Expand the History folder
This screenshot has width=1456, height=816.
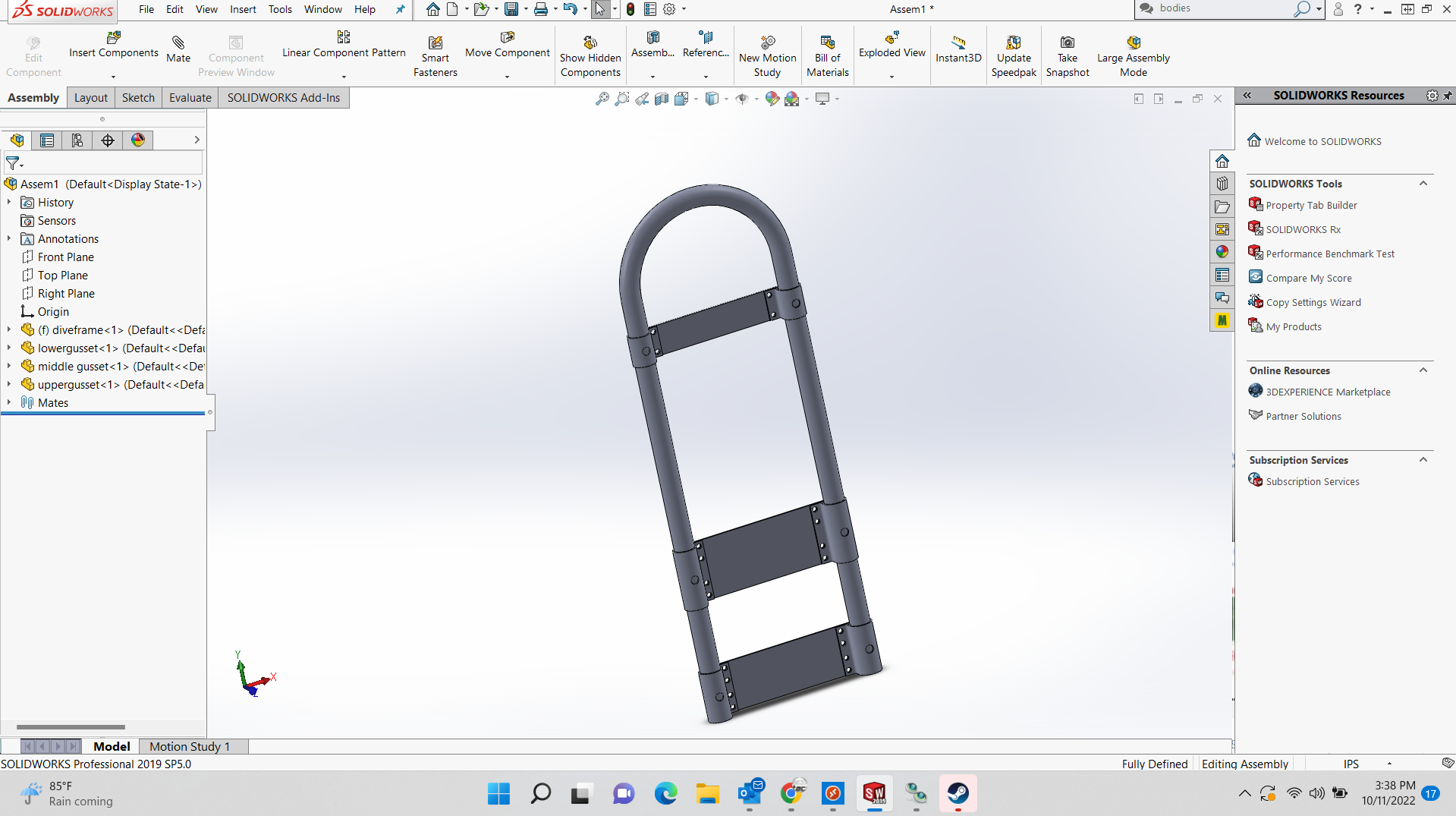click(9, 202)
